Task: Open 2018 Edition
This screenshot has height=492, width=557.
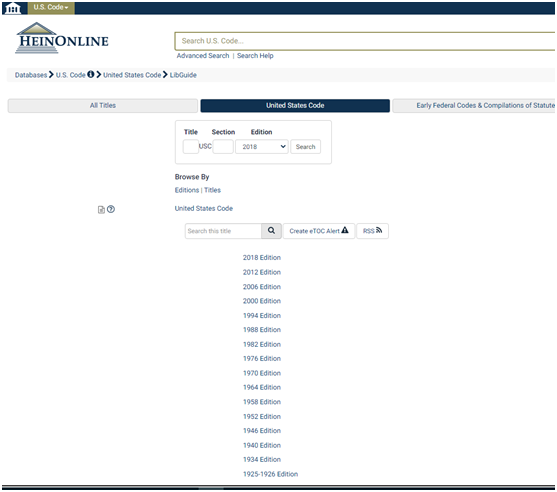Action: coord(262,258)
